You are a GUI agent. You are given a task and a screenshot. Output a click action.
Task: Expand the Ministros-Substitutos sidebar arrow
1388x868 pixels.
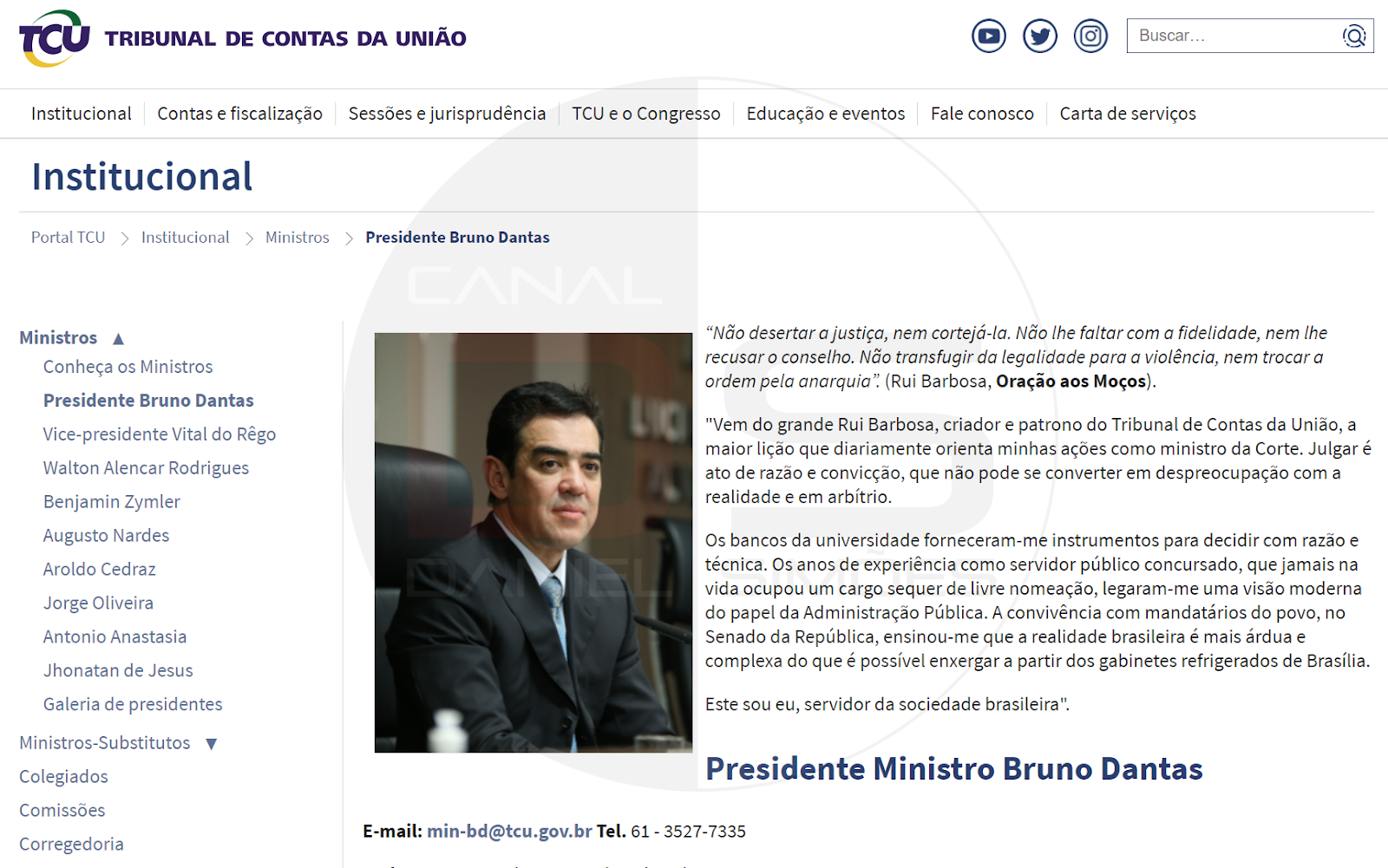point(212,744)
